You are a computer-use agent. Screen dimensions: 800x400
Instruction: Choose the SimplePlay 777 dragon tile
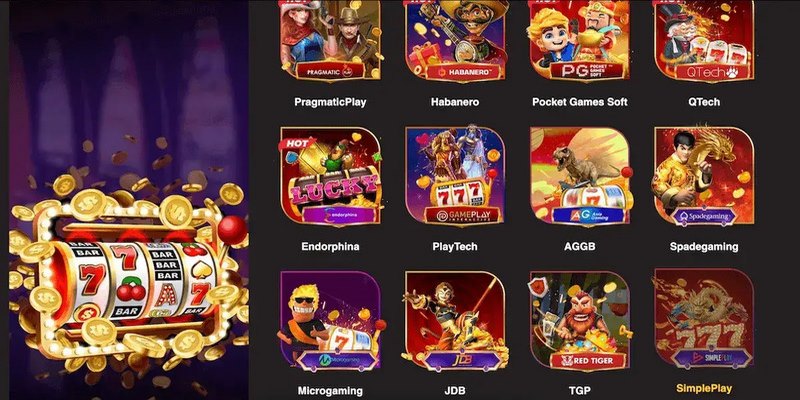coord(704,319)
